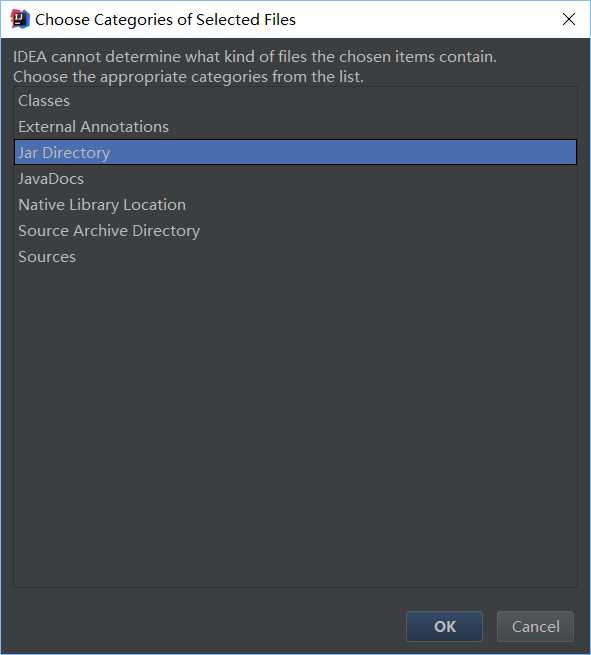The image size is (591, 655).
Task: Click empty area below Sources entry
Action: tap(295, 426)
